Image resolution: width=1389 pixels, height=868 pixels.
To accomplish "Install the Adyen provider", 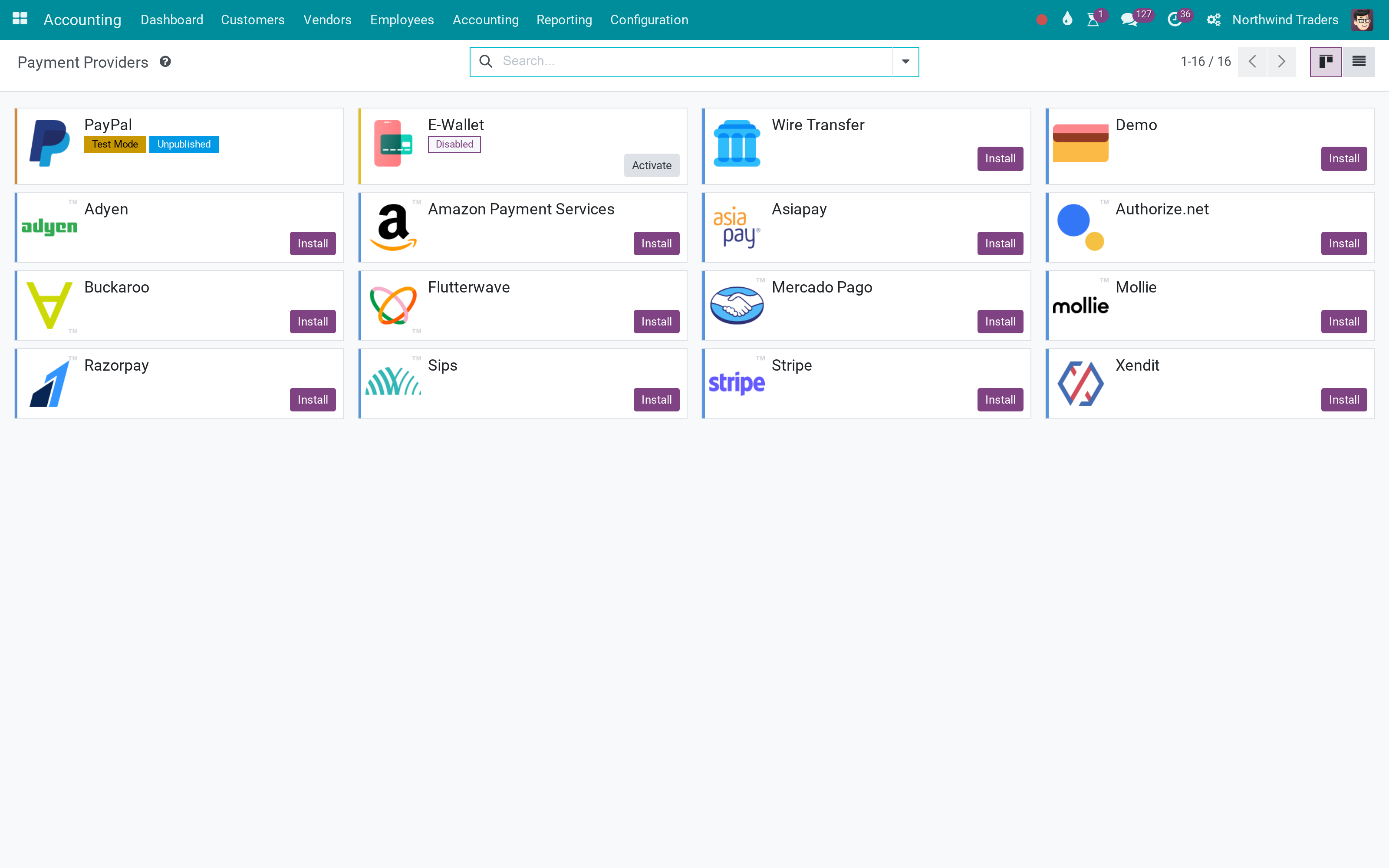I will [313, 243].
